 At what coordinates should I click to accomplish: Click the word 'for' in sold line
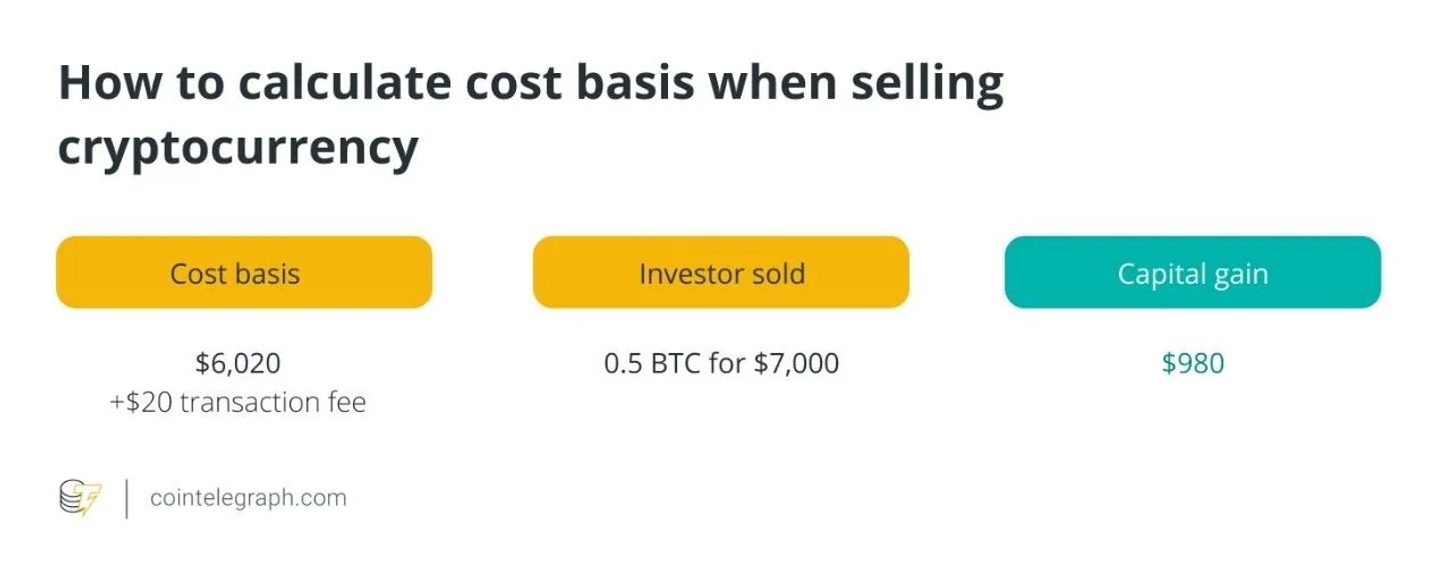[726, 362]
